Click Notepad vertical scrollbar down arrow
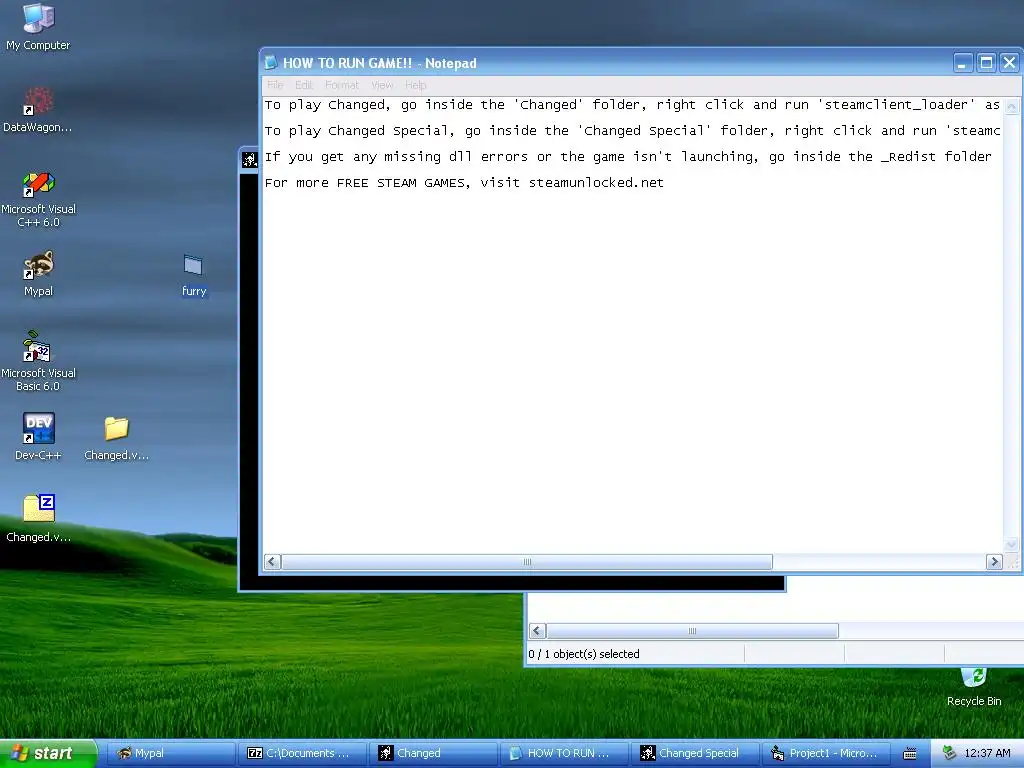The height and width of the screenshot is (768, 1024). [1012, 544]
